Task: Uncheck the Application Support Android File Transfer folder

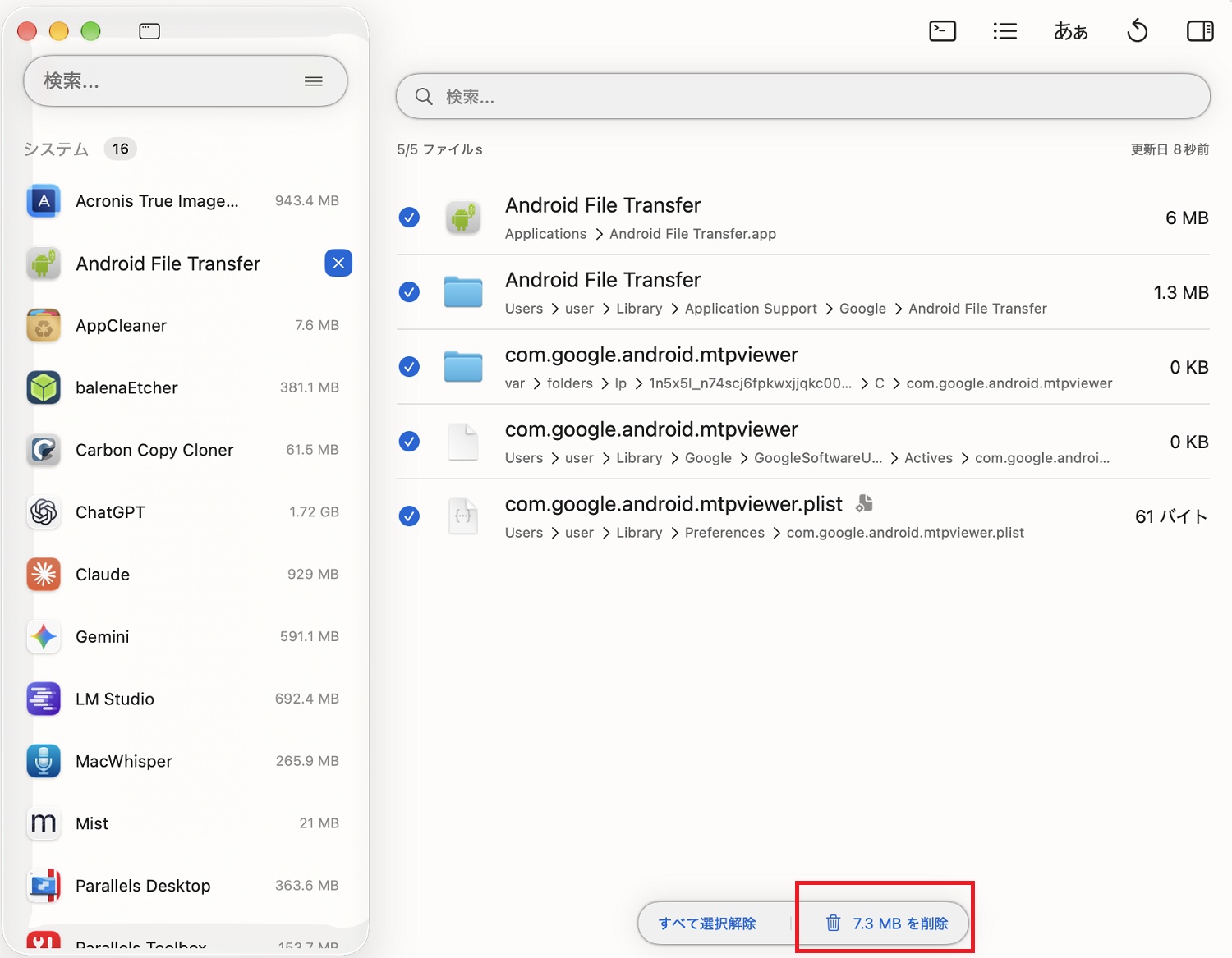Action: click(x=409, y=292)
